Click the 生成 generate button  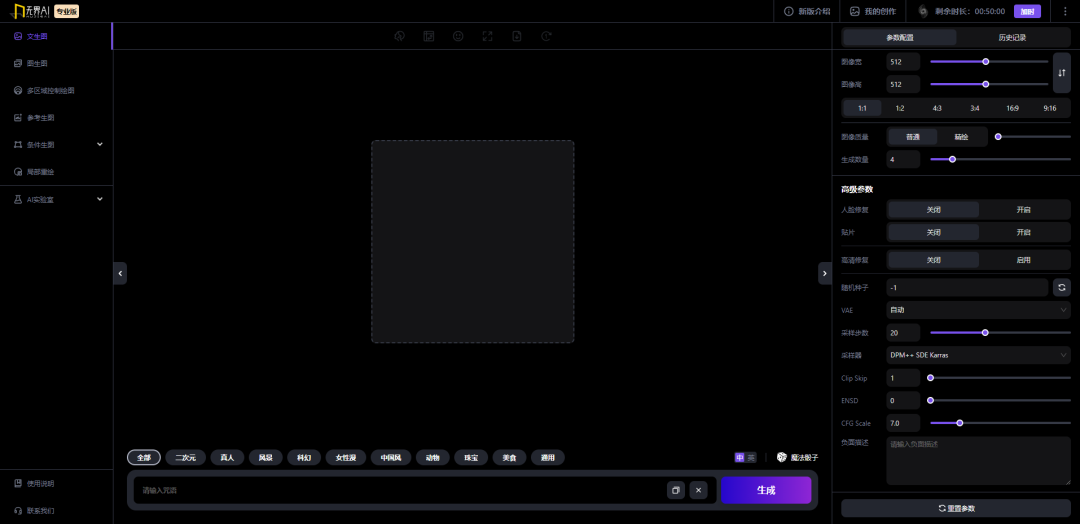point(766,490)
